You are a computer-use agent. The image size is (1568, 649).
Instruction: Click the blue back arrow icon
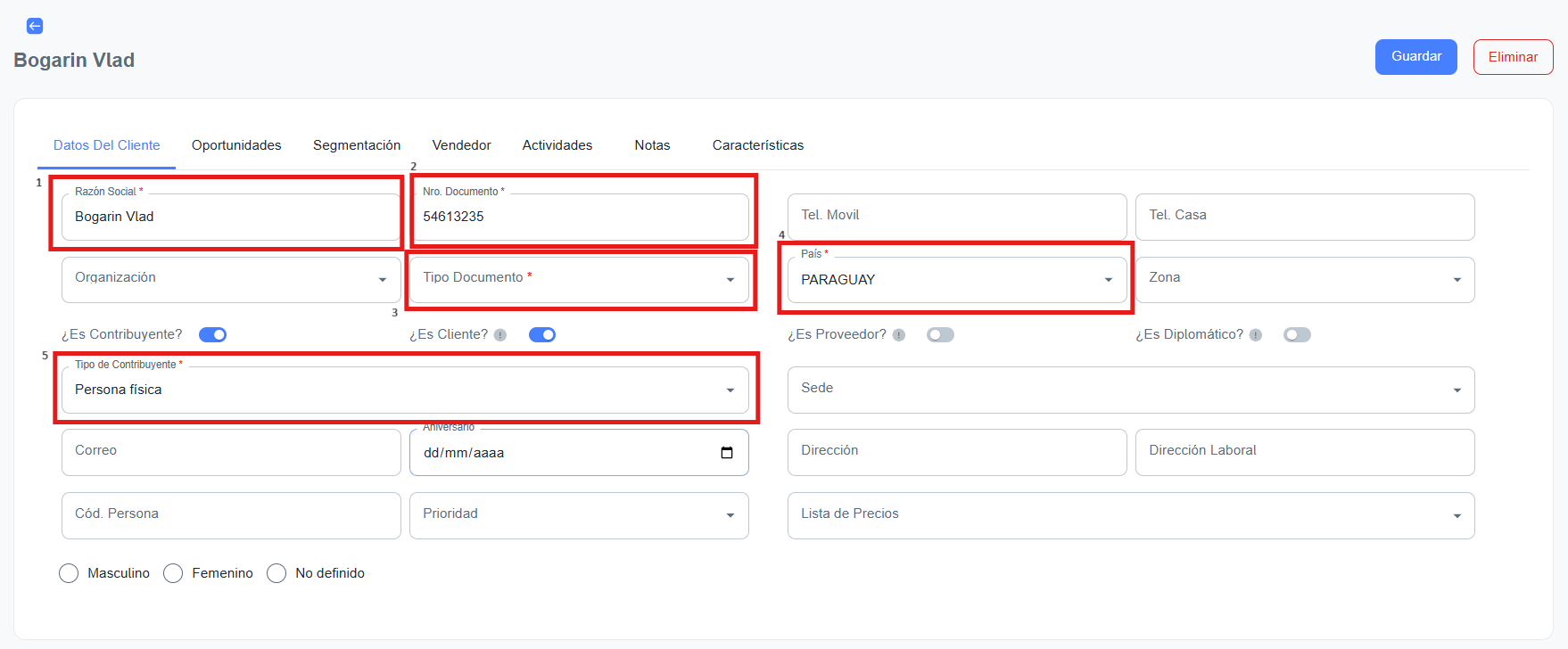coord(35,26)
